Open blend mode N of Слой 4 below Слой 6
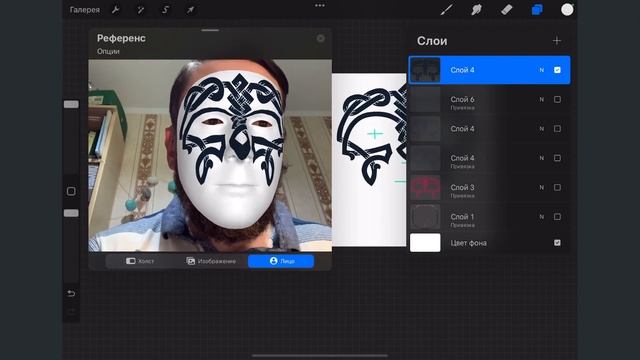Screen dimensions: 640x360 click(x=542, y=129)
